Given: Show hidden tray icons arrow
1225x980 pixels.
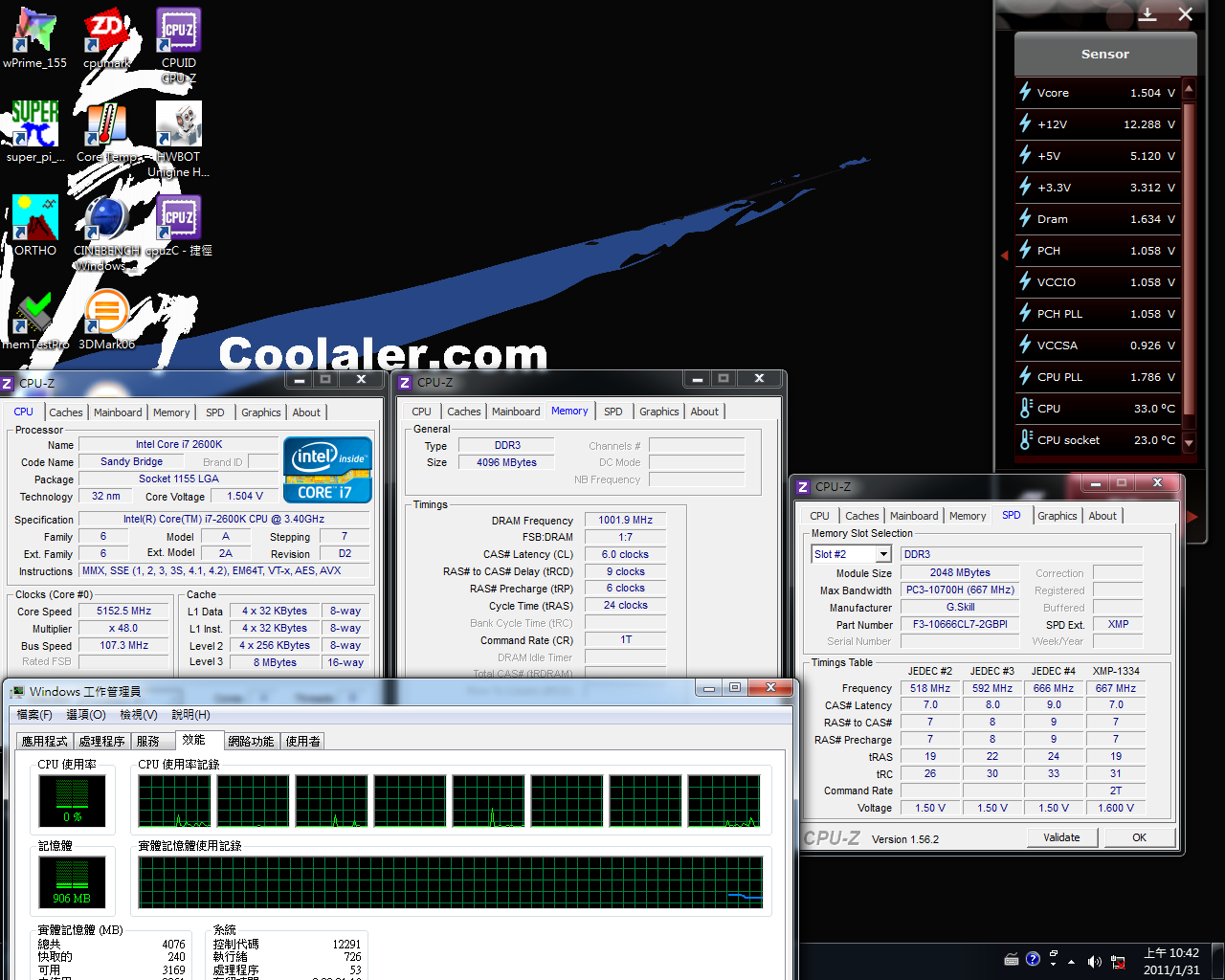Looking at the screenshot, I should pyautogui.click(x=1071, y=961).
